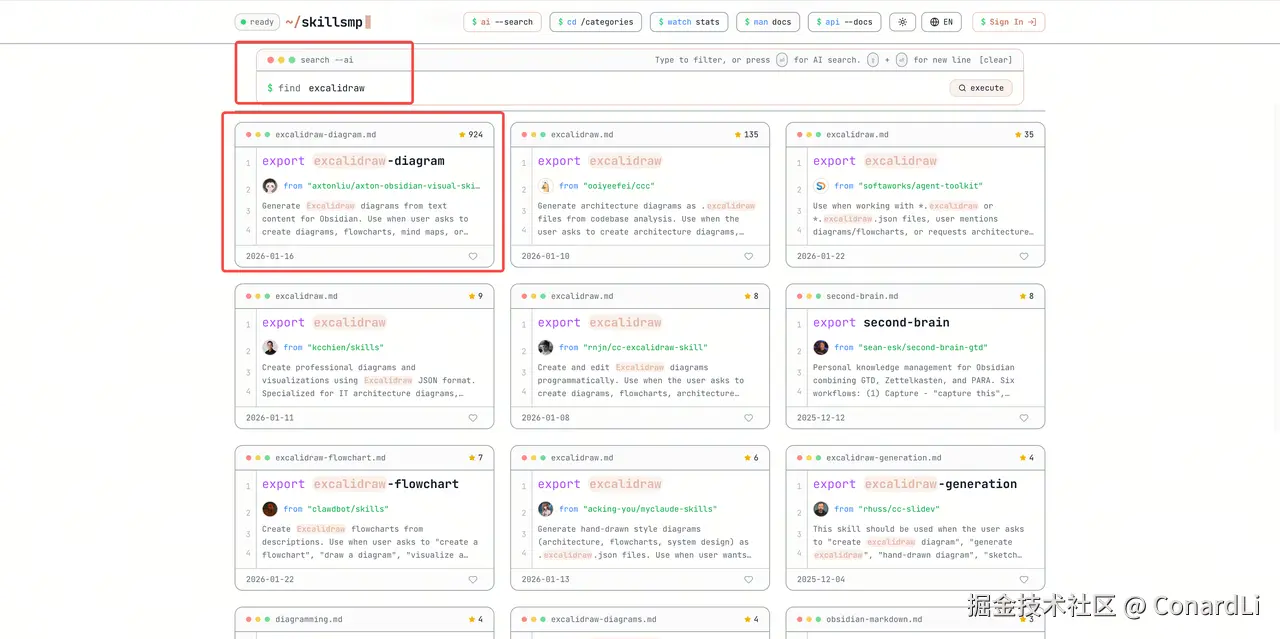Click the 2025-12-12 date text
The width and height of the screenshot is (1280, 639).
click(x=821, y=418)
